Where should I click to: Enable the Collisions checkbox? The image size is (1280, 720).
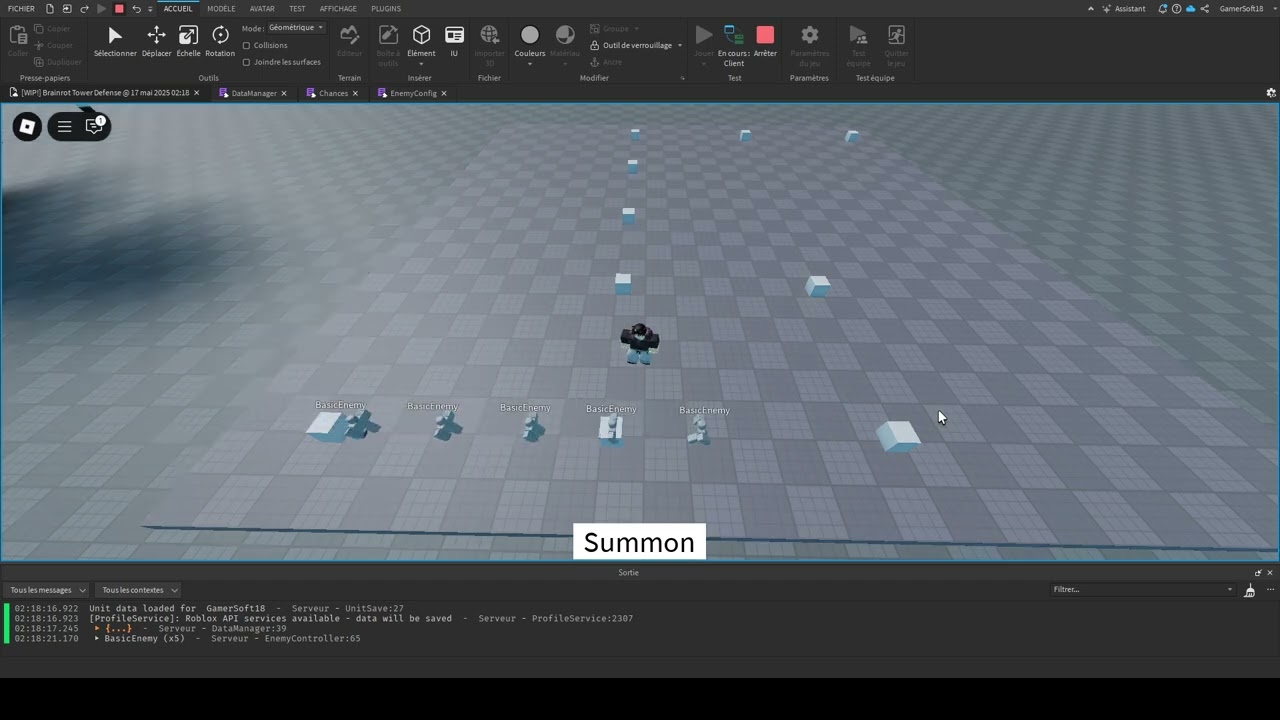click(248, 45)
